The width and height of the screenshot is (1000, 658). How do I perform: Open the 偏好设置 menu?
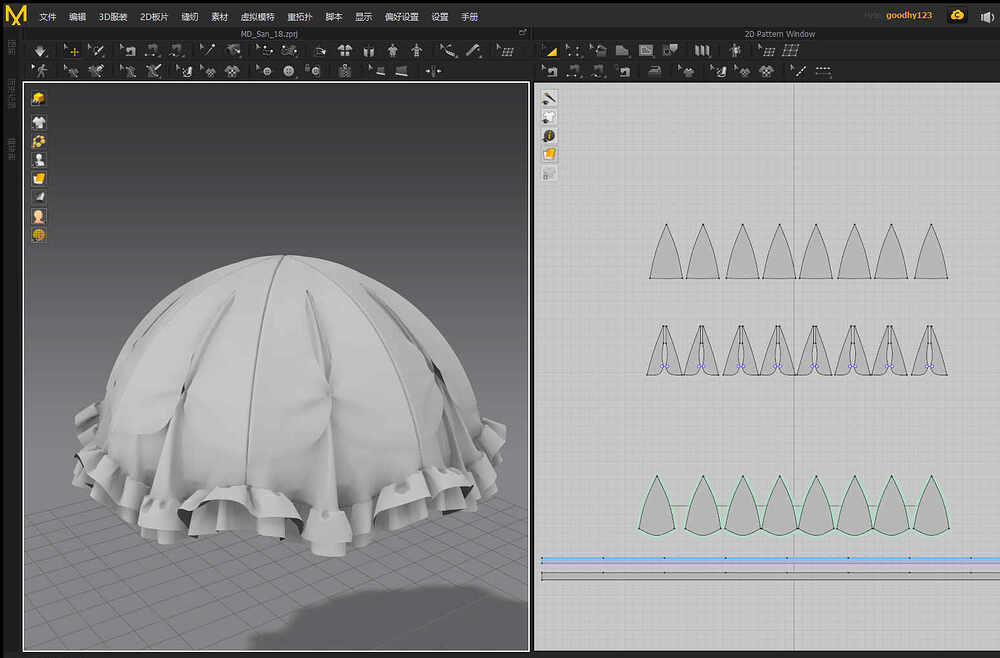[x=401, y=17]
